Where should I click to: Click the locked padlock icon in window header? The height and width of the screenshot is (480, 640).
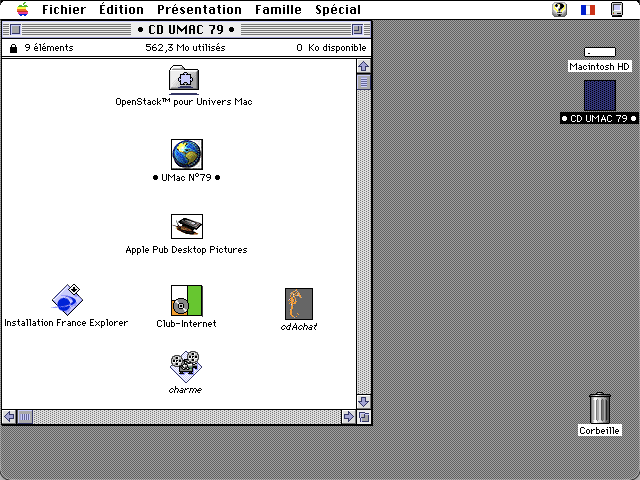[13, 49]
